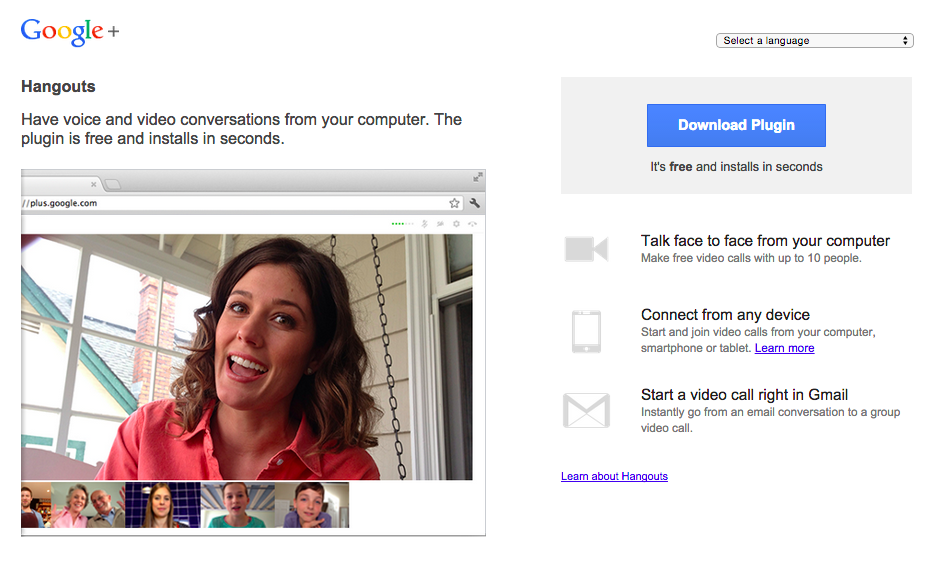Open the Learn more link
930x570 pixels.
(x=784, y=348)
